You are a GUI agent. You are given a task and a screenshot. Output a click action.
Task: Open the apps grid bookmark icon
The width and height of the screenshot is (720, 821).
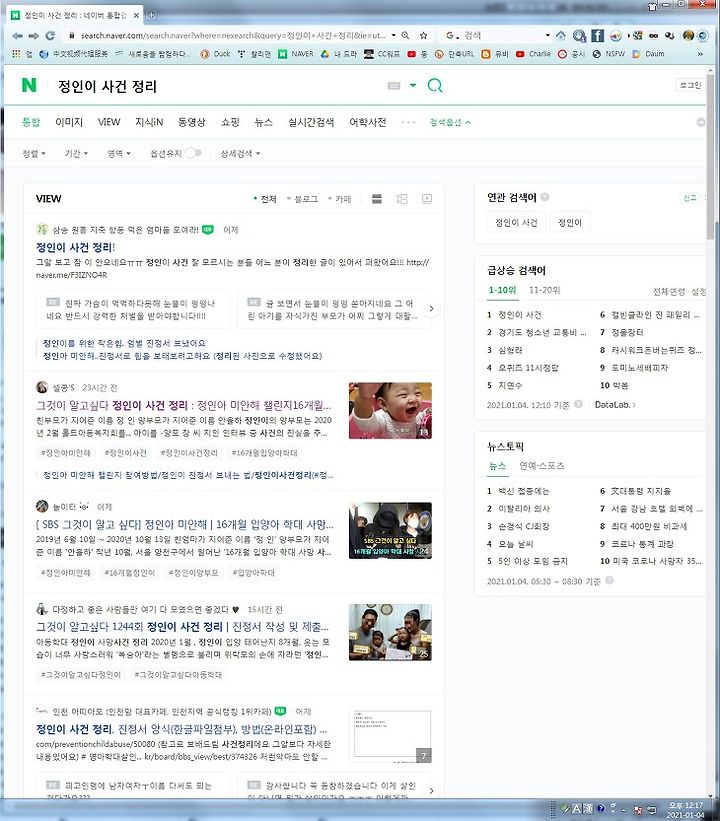tap(16, 54)
